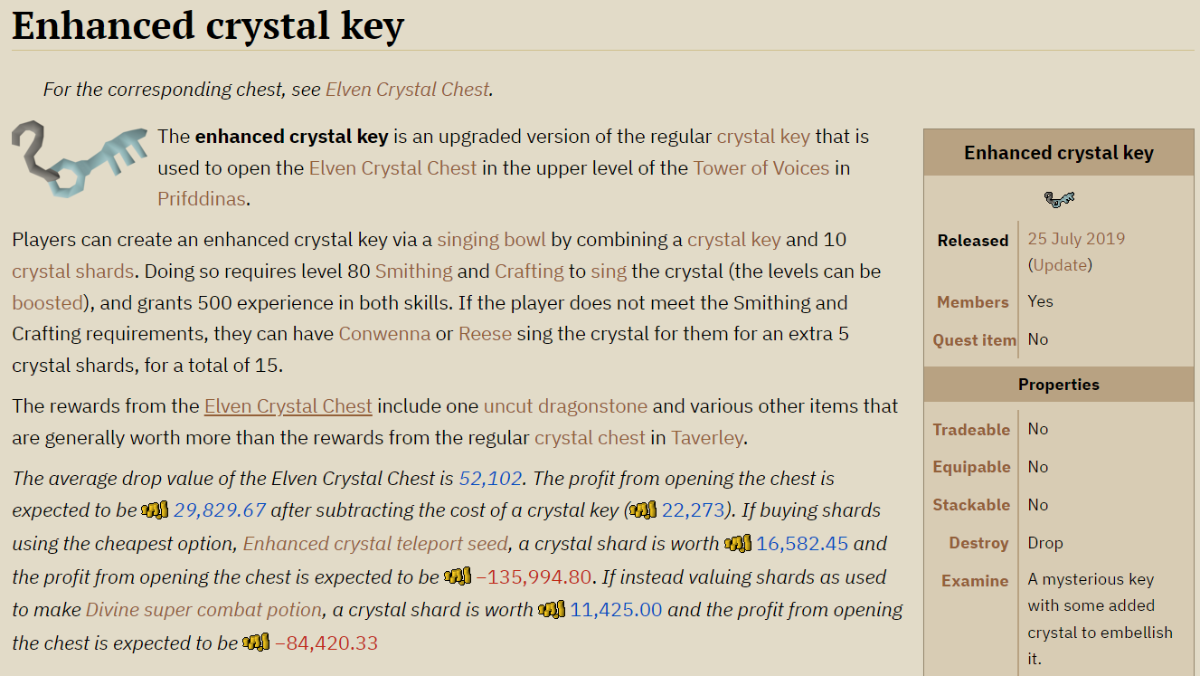1200x676 pixels.
Task: Follow the Prifddinas link
Action: 200,199
